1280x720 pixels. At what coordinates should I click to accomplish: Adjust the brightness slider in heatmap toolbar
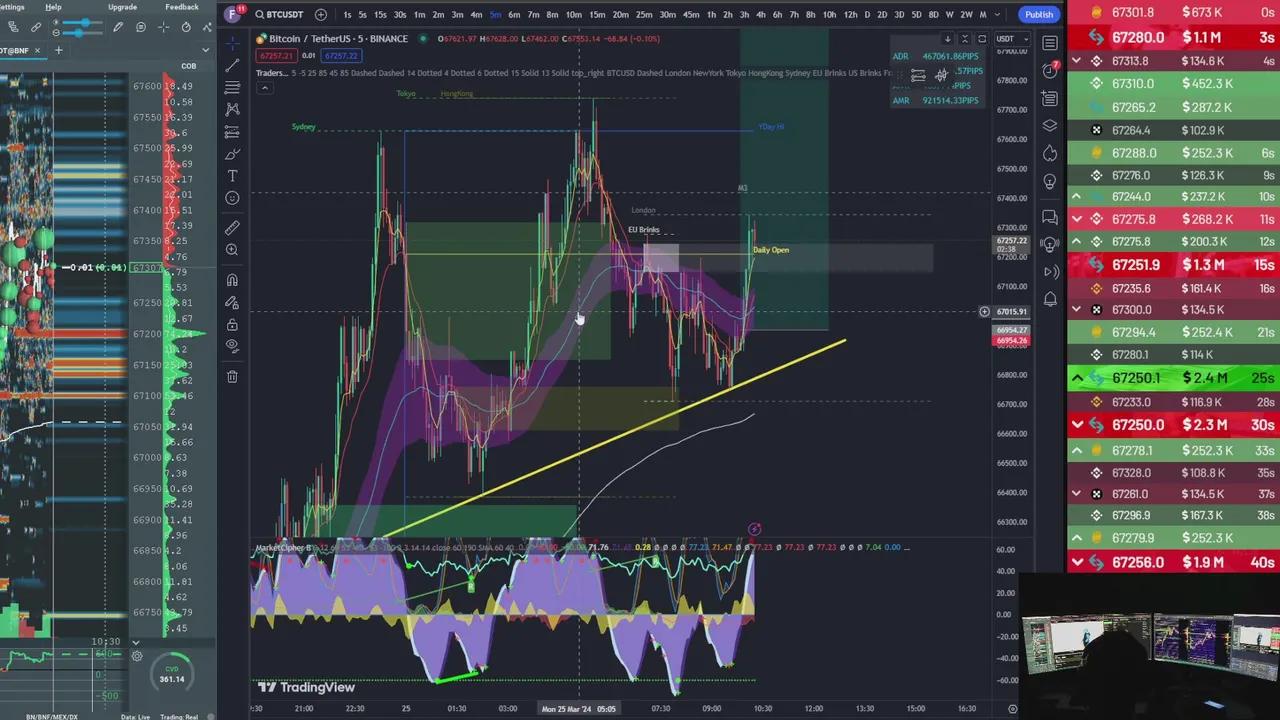click(x=84, y=22)
